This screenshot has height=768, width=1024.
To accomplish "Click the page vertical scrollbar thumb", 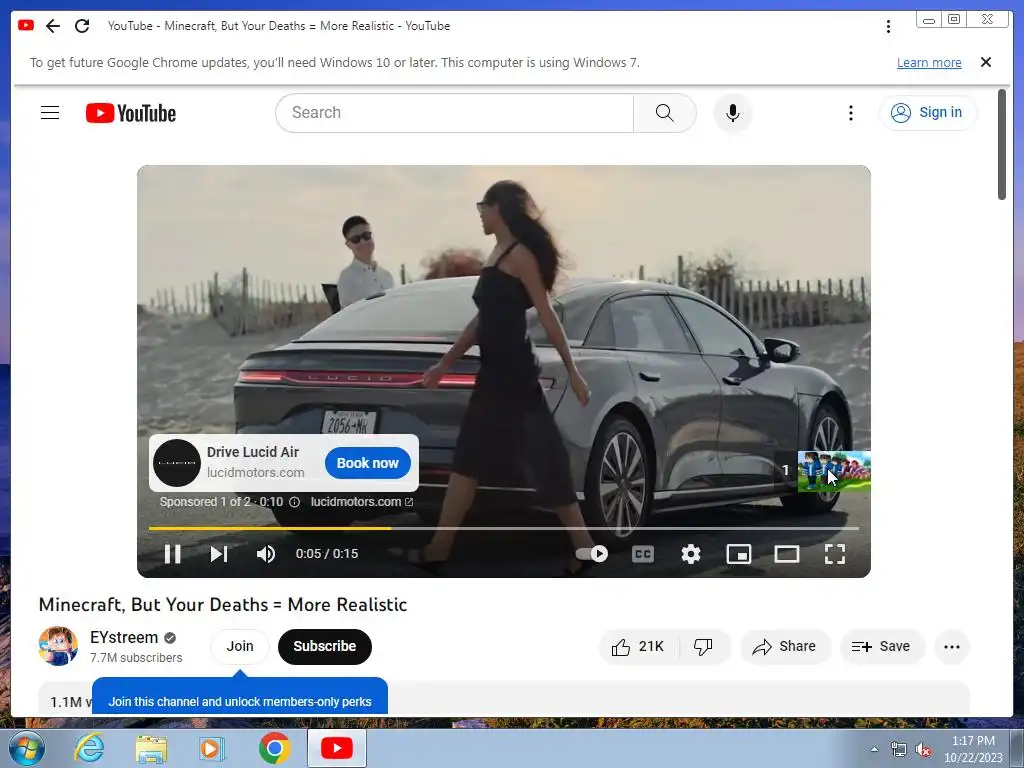I will click(1002, 145).
